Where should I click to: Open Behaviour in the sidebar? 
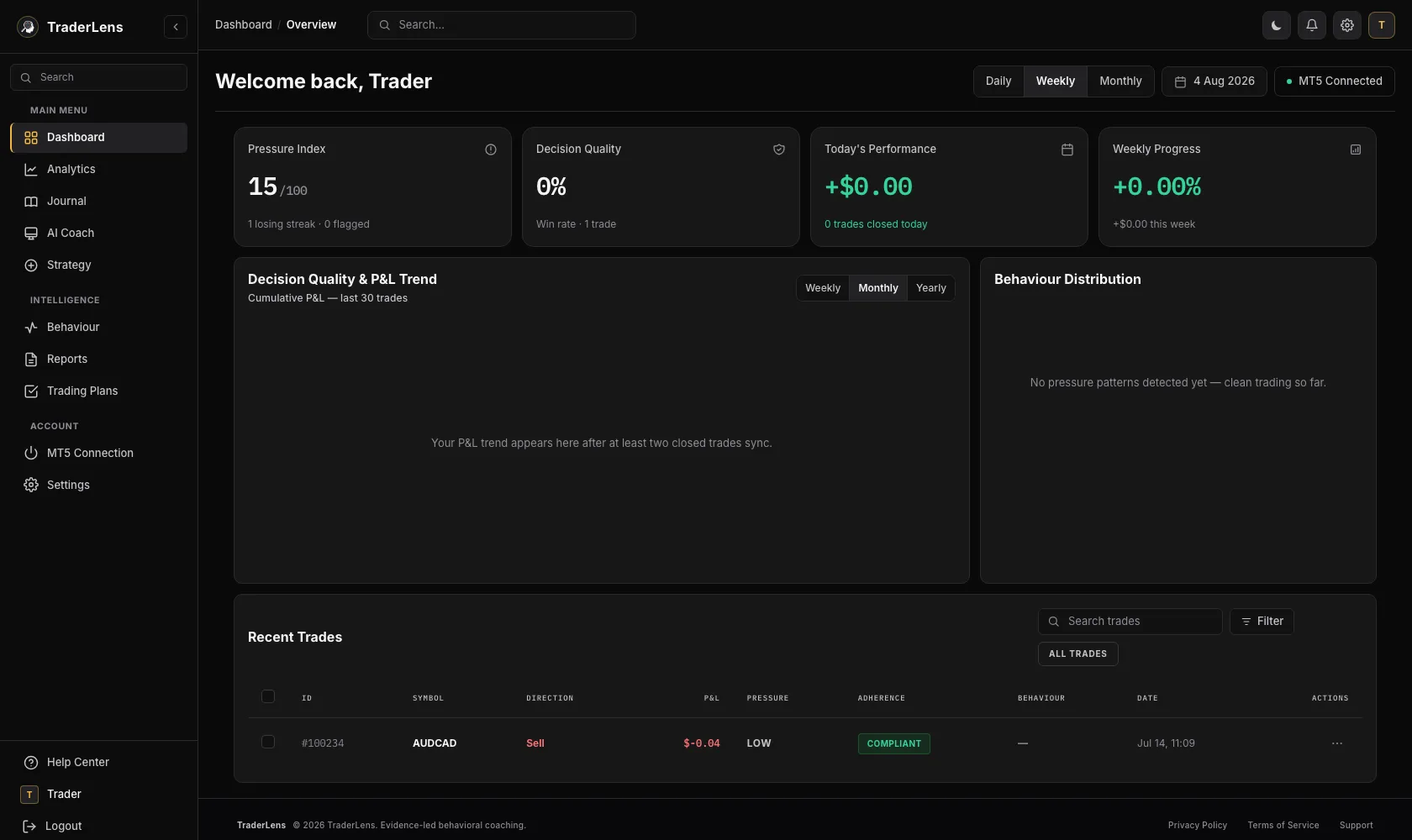(98, 328)
